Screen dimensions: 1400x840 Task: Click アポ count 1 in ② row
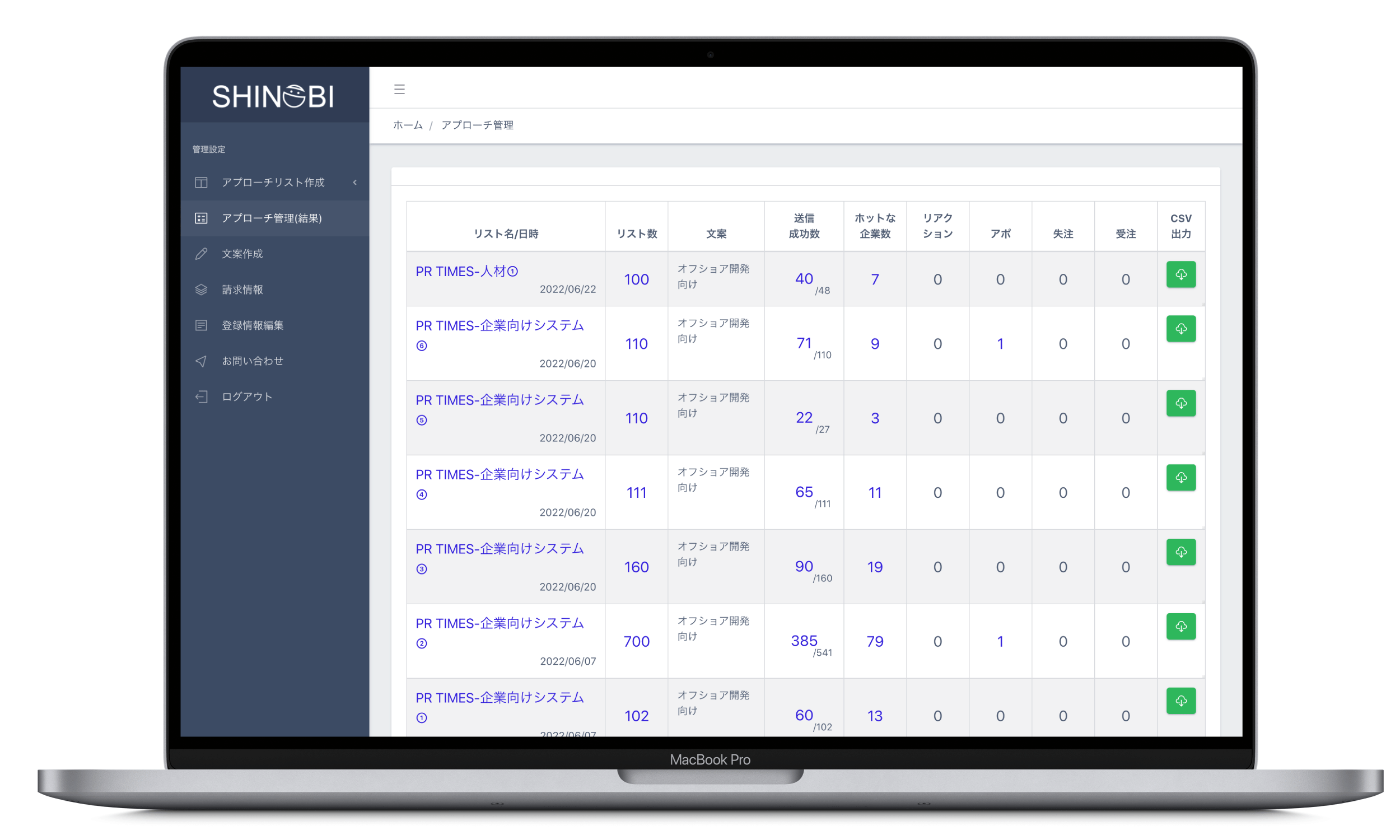(1000, 641)
